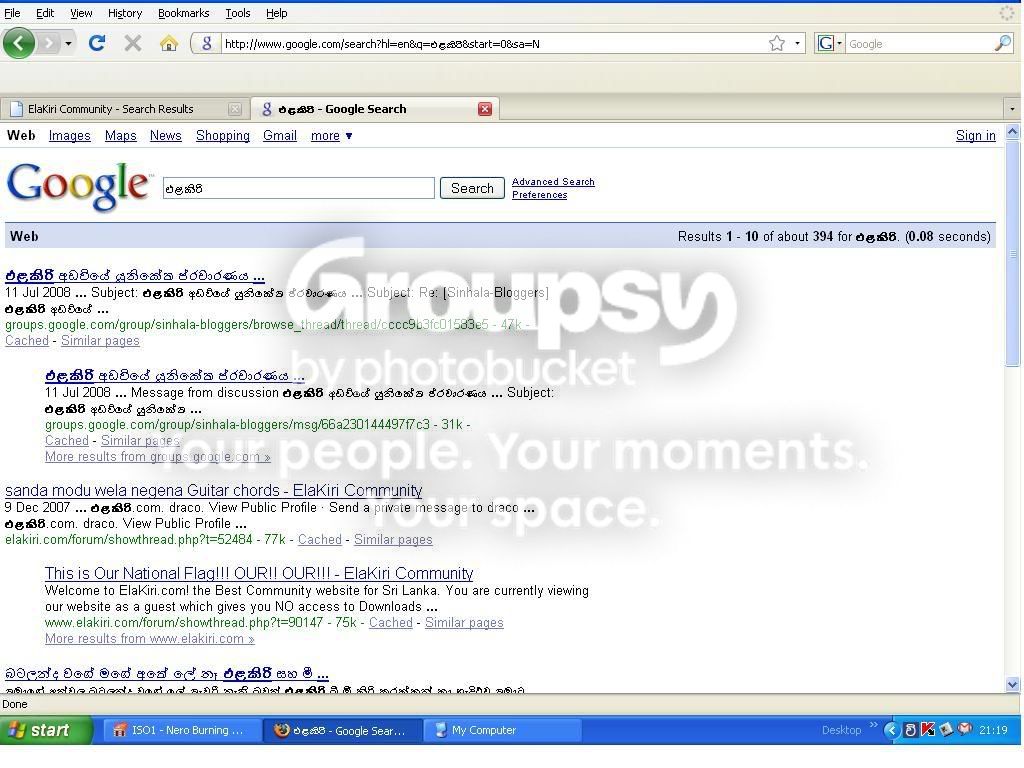Click the Search button
Viewport: 1024px width, 768px height.
coord(472,188)
